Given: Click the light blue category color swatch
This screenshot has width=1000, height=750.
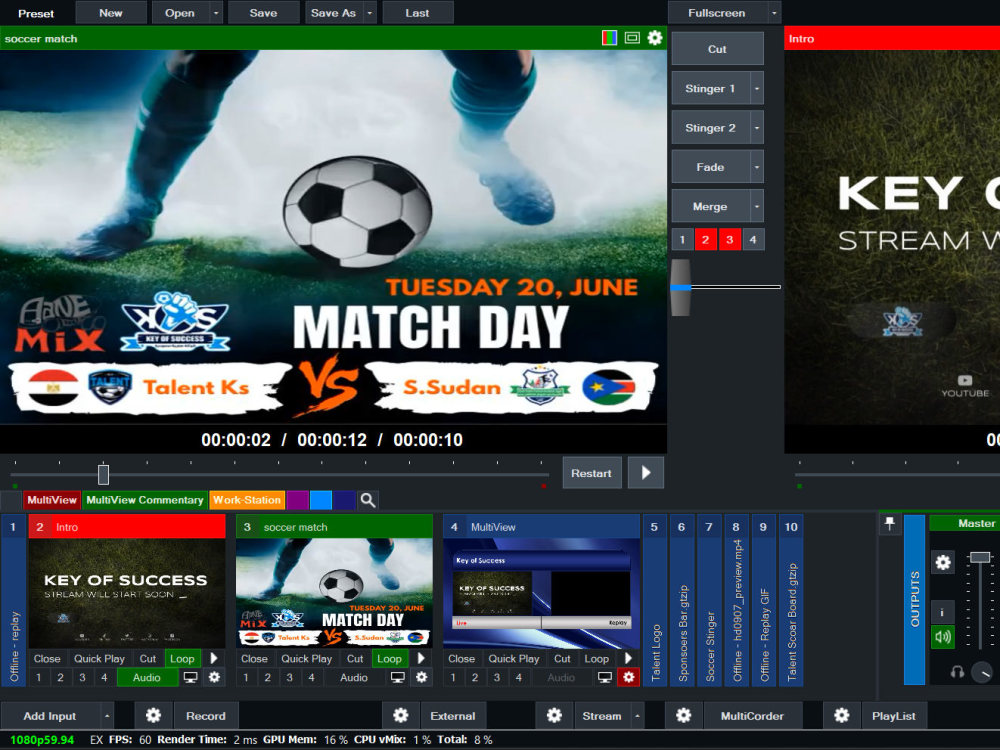Looking at the screenshot, I should (x=321, y=500).
